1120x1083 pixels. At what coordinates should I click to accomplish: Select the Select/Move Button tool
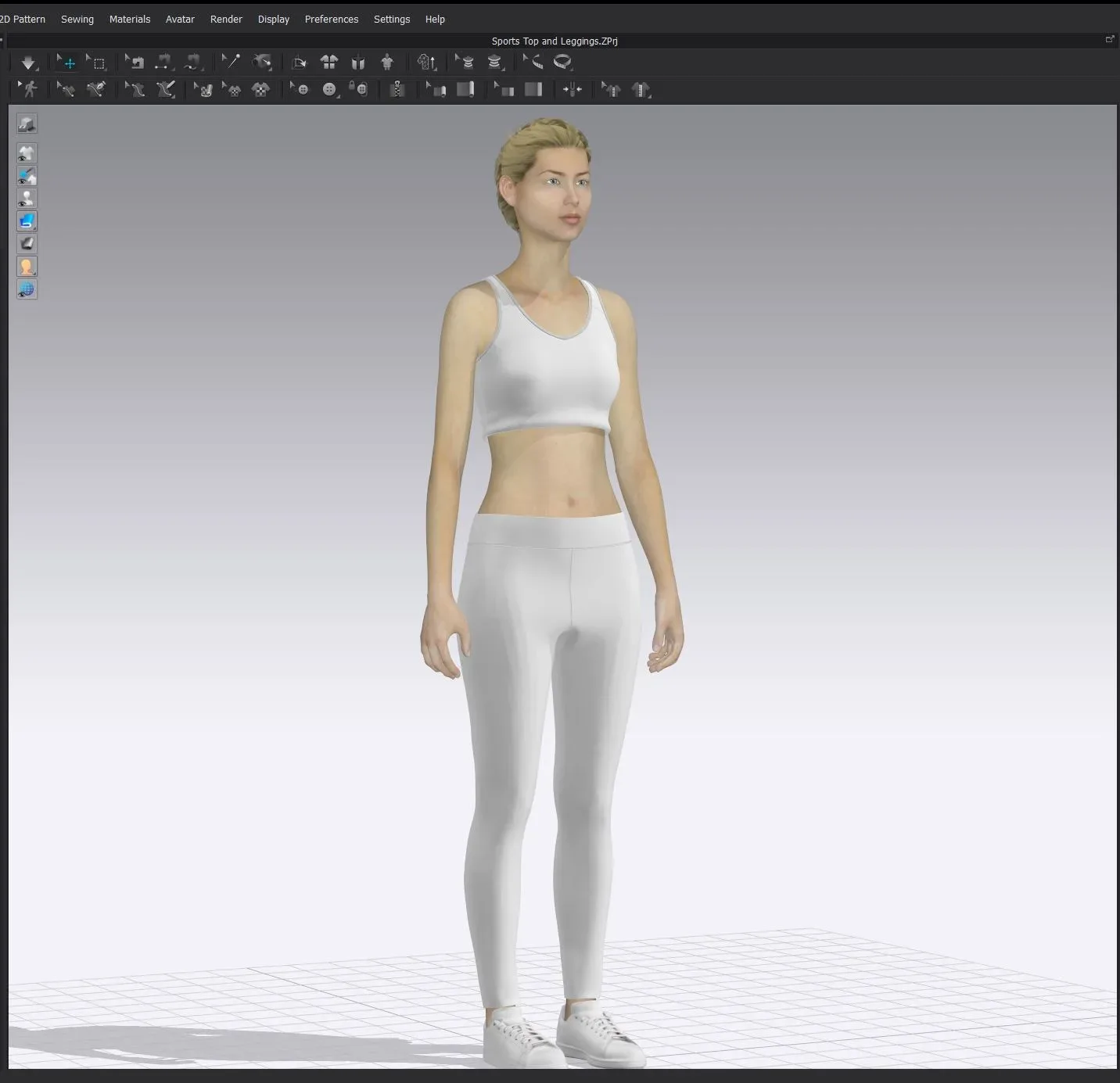300,89
